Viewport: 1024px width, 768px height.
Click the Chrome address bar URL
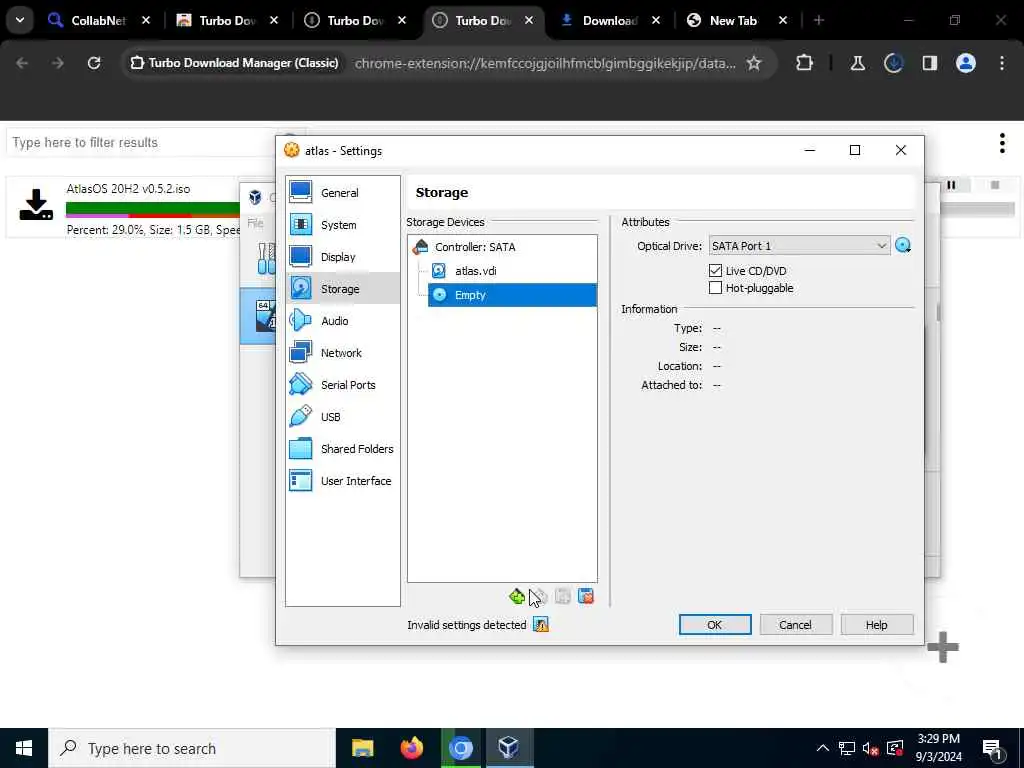[545, 63]
